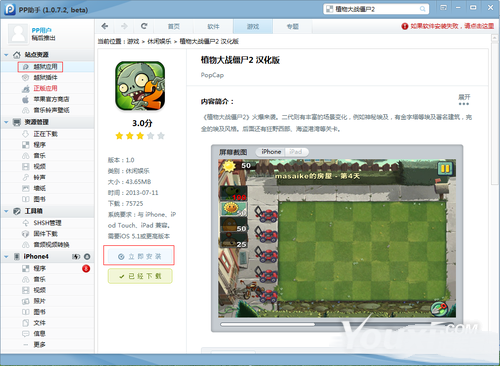500x366 pixels.
Task: Click the eject icon beside iPhone4
Action: pyautogui.click(x=87, y=257)
